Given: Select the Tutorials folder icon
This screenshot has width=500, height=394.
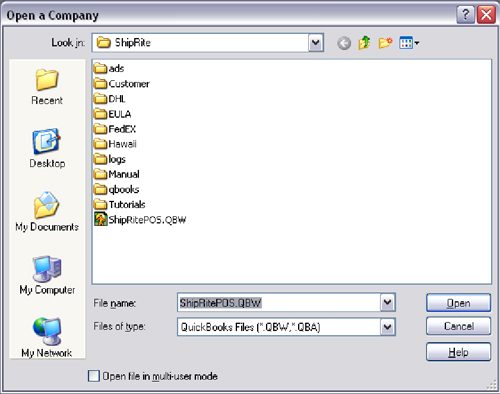Looking at the screenshot, I should pos(100,204).
